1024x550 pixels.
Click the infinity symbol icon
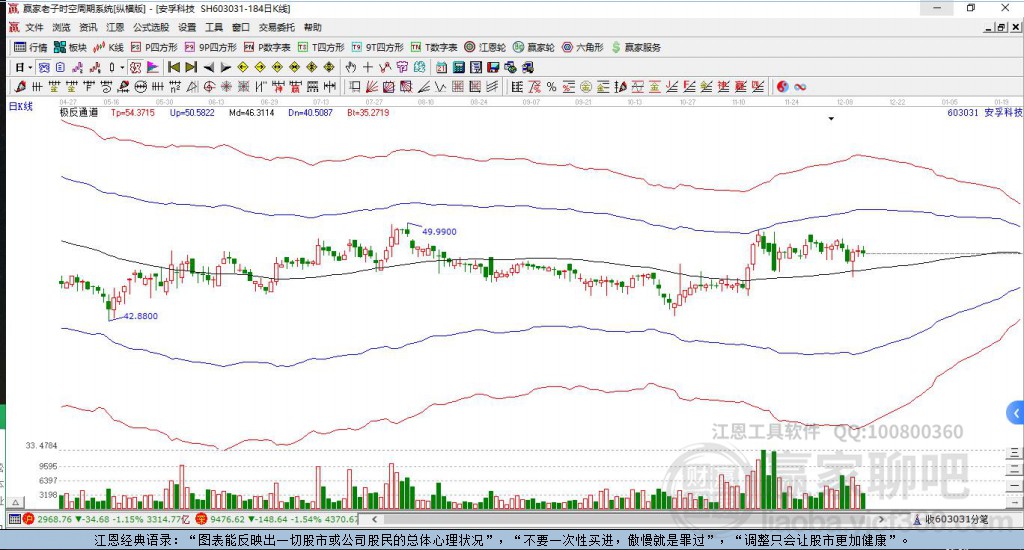coord(799,87)
